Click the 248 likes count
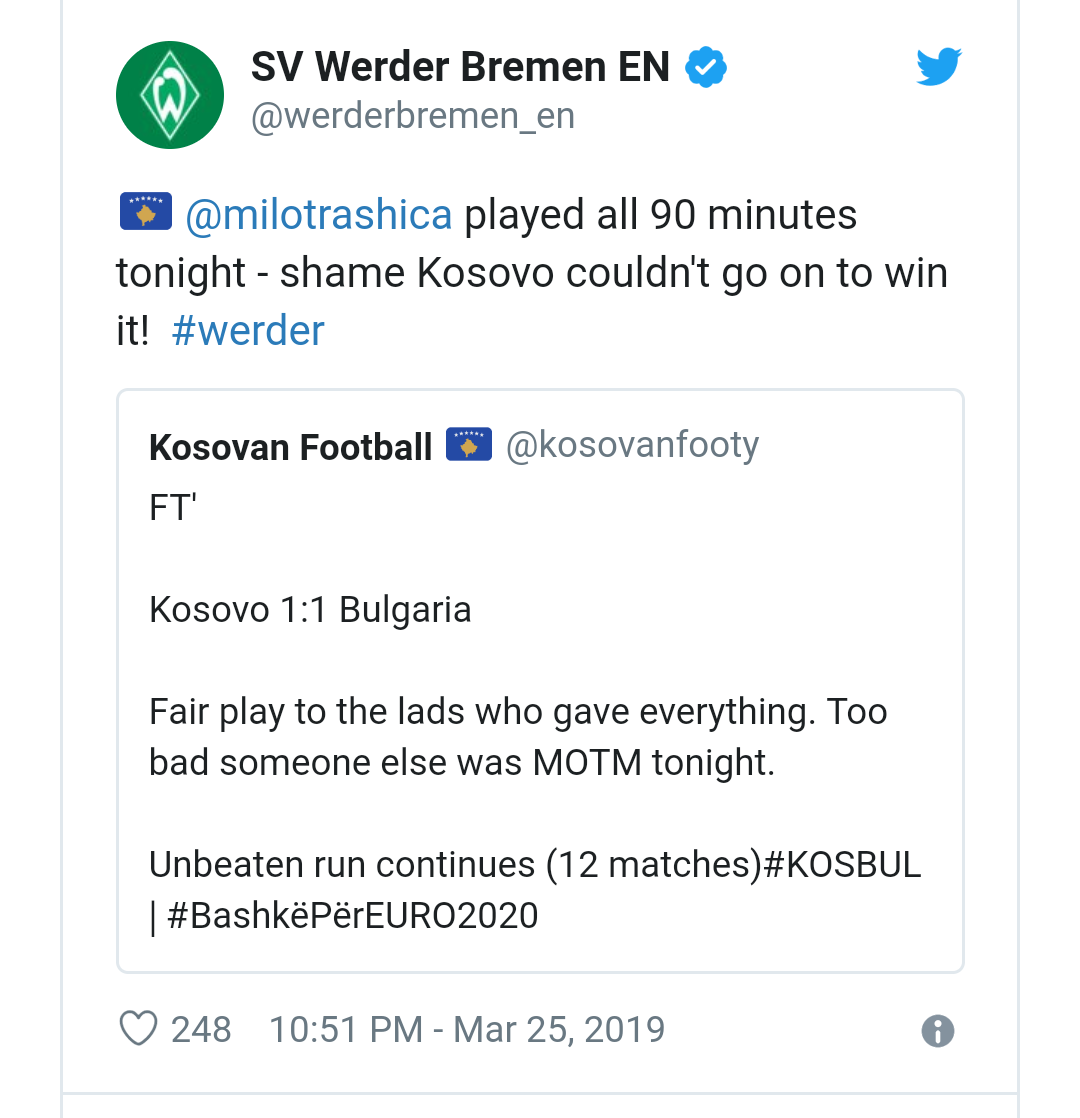The width and height of the screenshot is (1080, 1118). 201,1030
